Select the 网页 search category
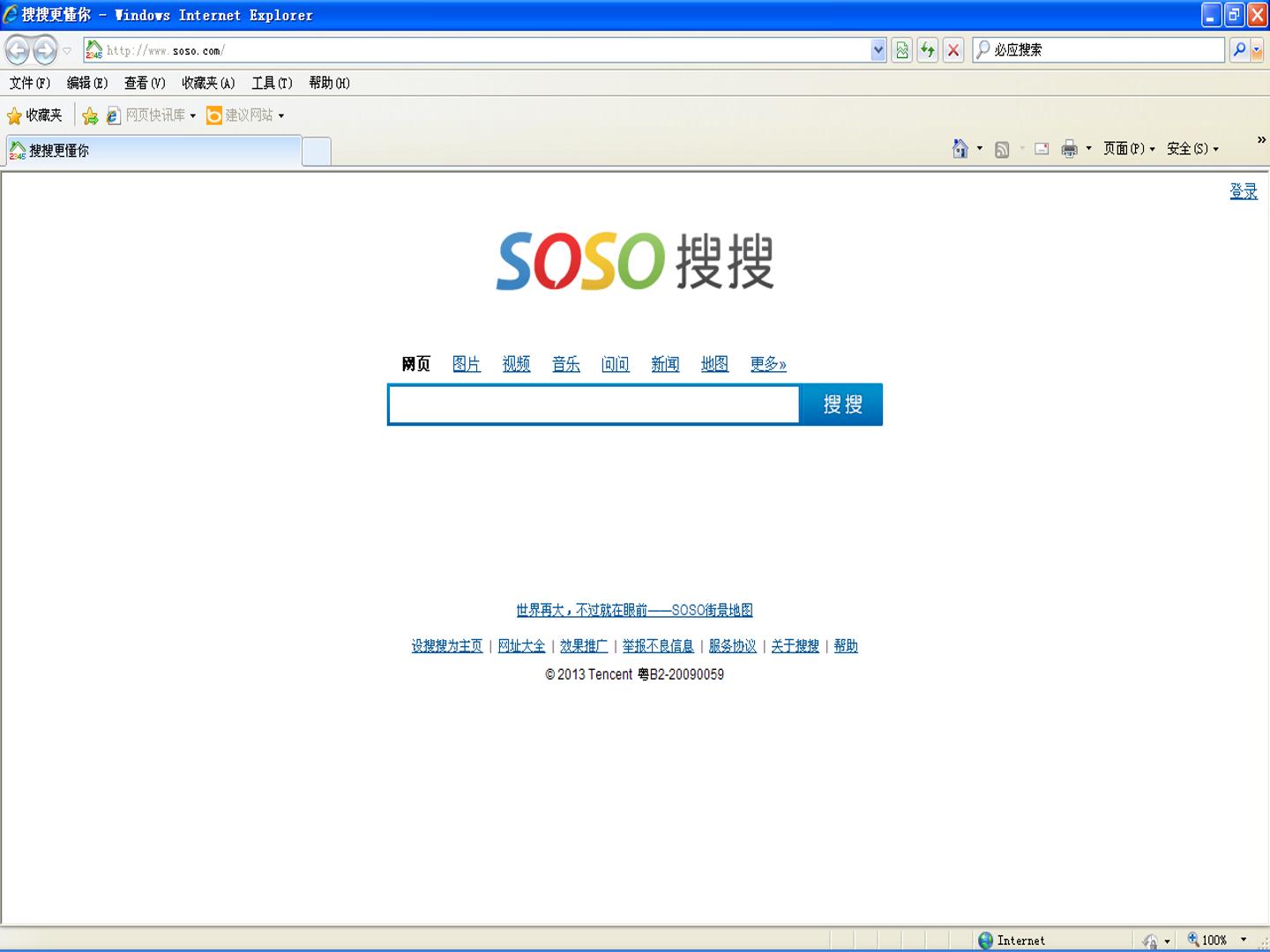The image size is (1270, 952). tap(416, 364)
